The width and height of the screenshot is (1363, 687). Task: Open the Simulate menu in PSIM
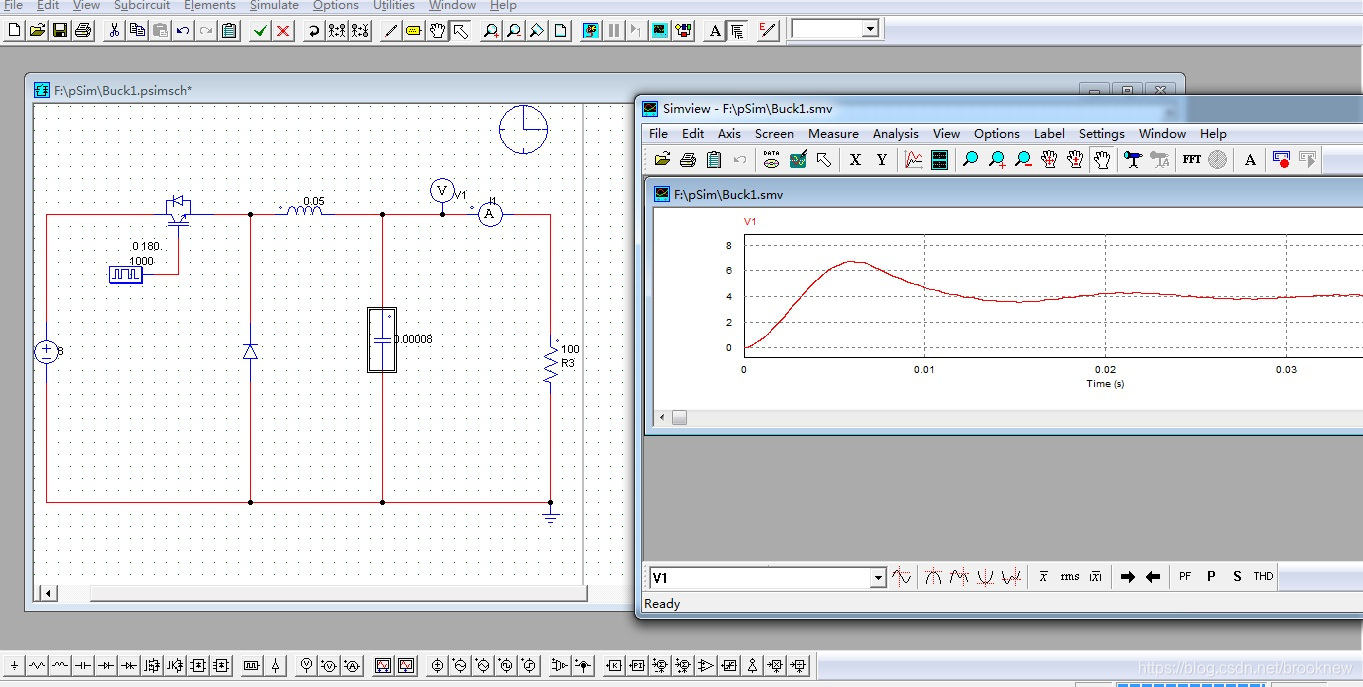pyautogui.click(x=274, y=5)
